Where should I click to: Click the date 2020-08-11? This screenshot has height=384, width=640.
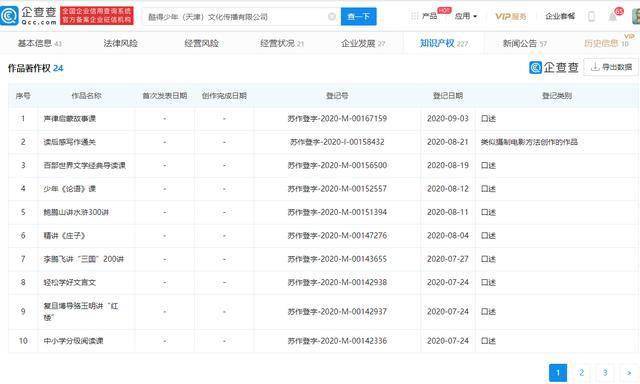(x=448, y=212)
